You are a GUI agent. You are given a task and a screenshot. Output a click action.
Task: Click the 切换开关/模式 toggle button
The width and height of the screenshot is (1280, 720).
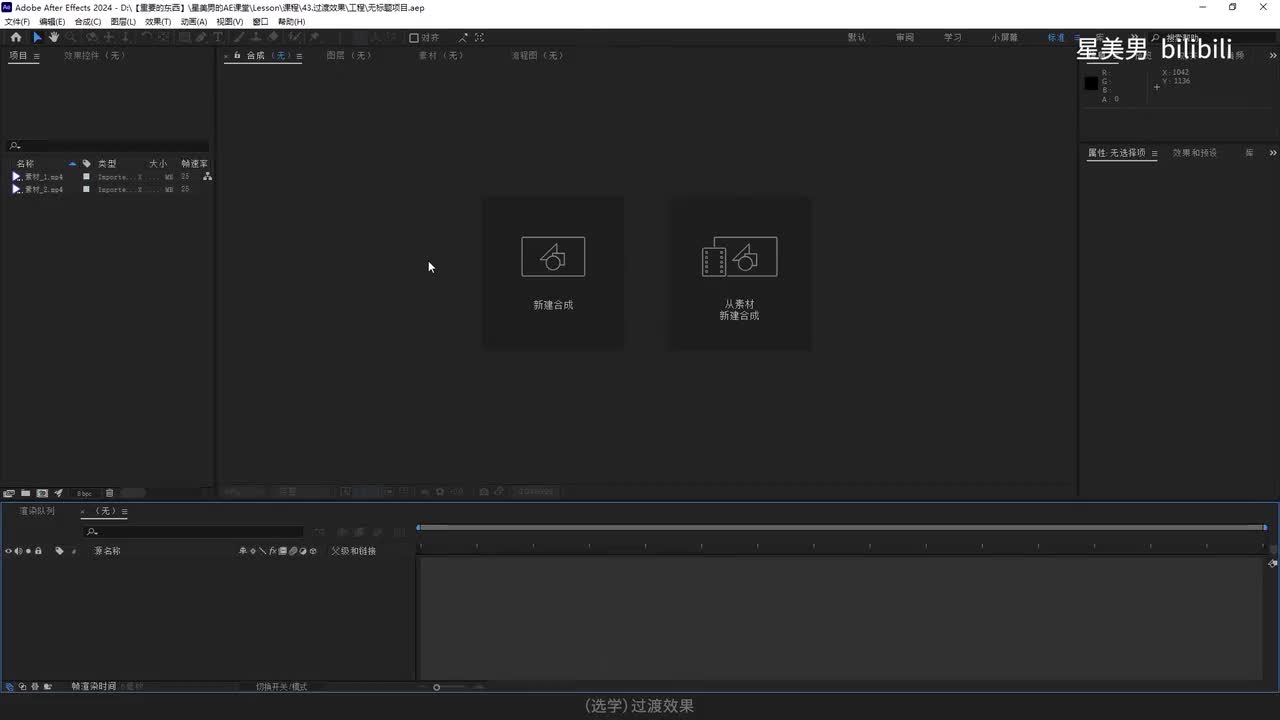(x=282, y=687)
